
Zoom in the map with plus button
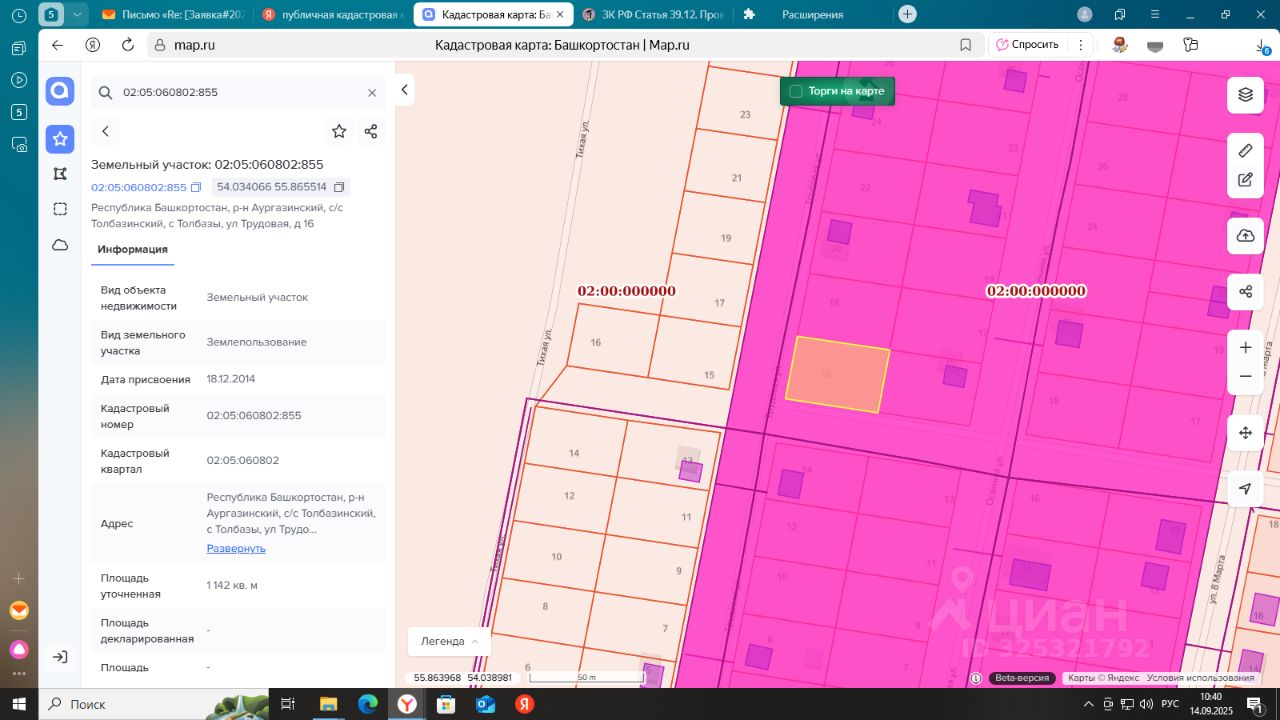(x=1245, y=348)
